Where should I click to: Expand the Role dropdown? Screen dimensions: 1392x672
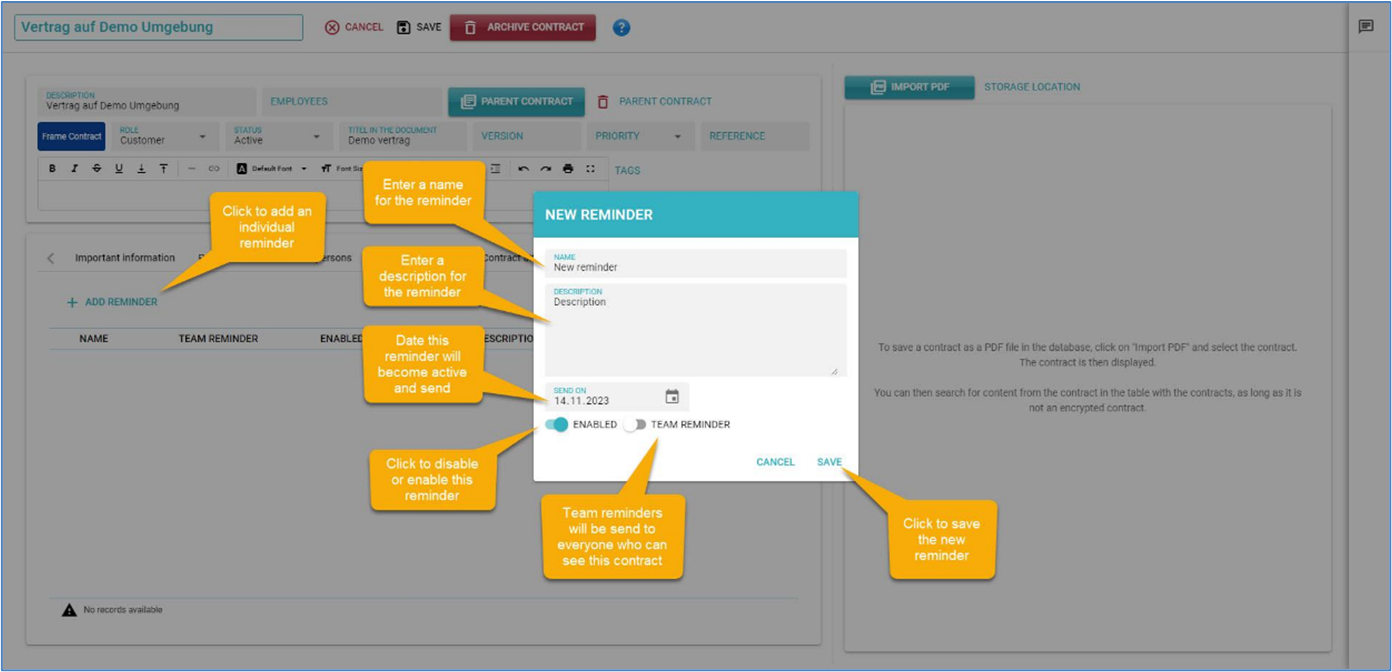202,137
